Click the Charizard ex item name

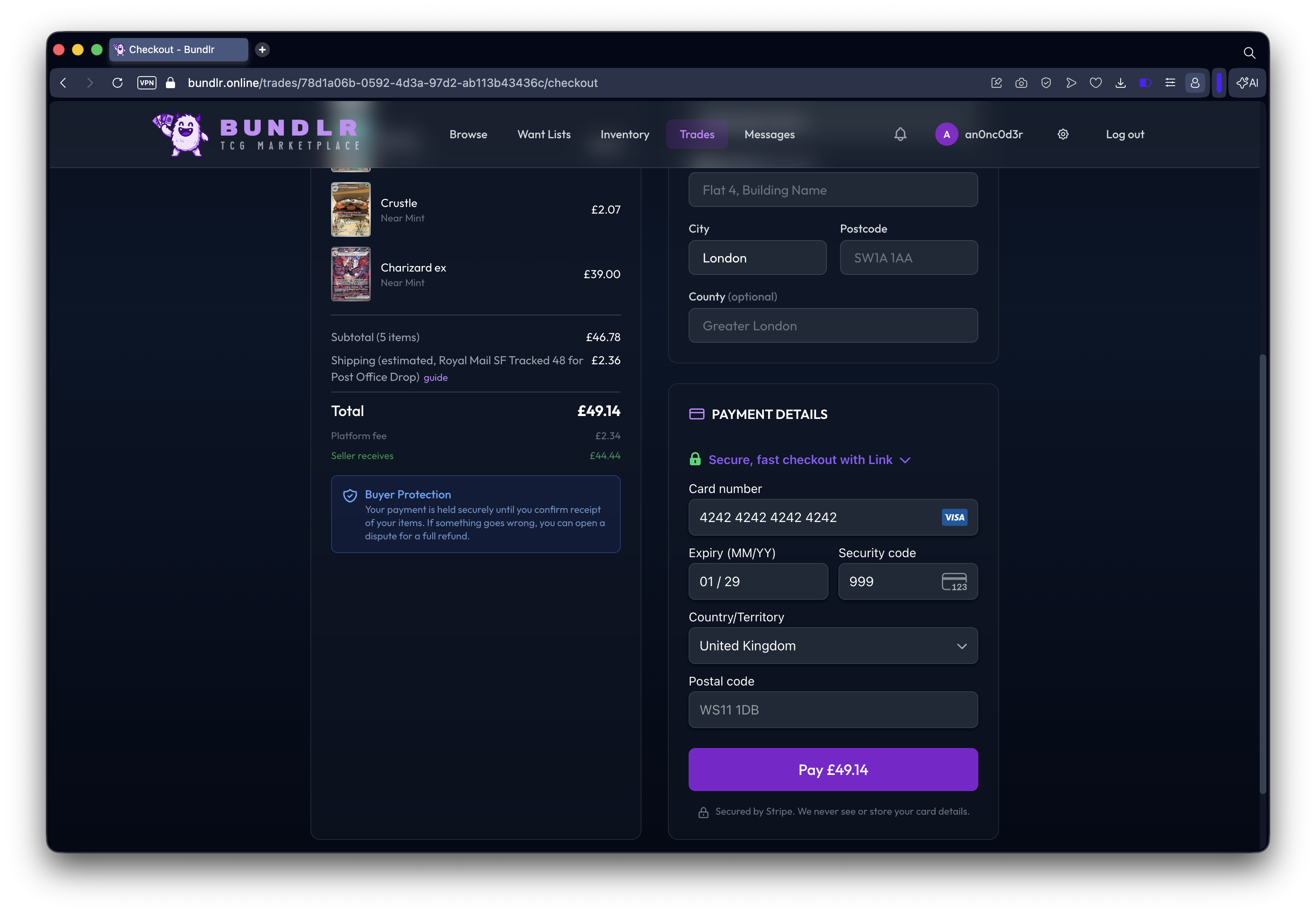pyautogui.click(x=413, y=267)
